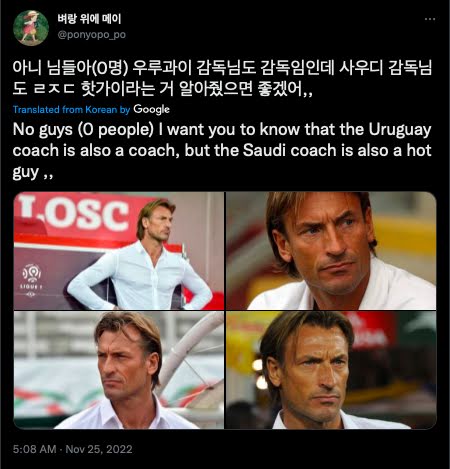
Task: Click the tweet author's profile avatar
Action: (x=31, y=28)
